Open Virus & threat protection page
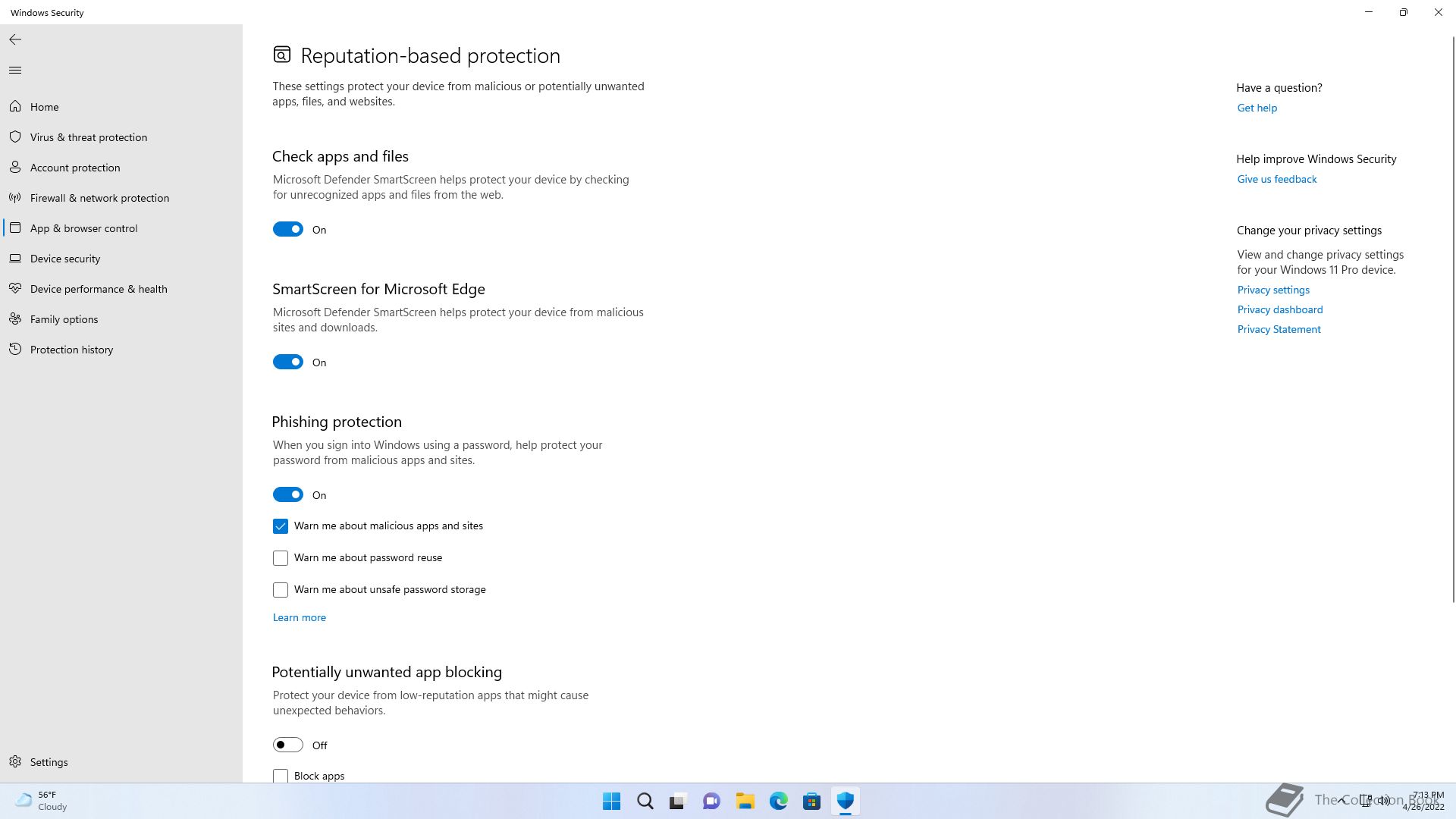This screenshot has width=1456, height=819. pyautogui.click(x=121, y=137)
